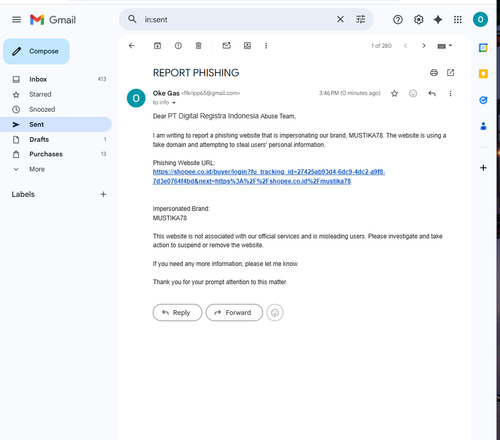Open the Purchases folder
Screen dimensions: 500x440
coord(56,154)
